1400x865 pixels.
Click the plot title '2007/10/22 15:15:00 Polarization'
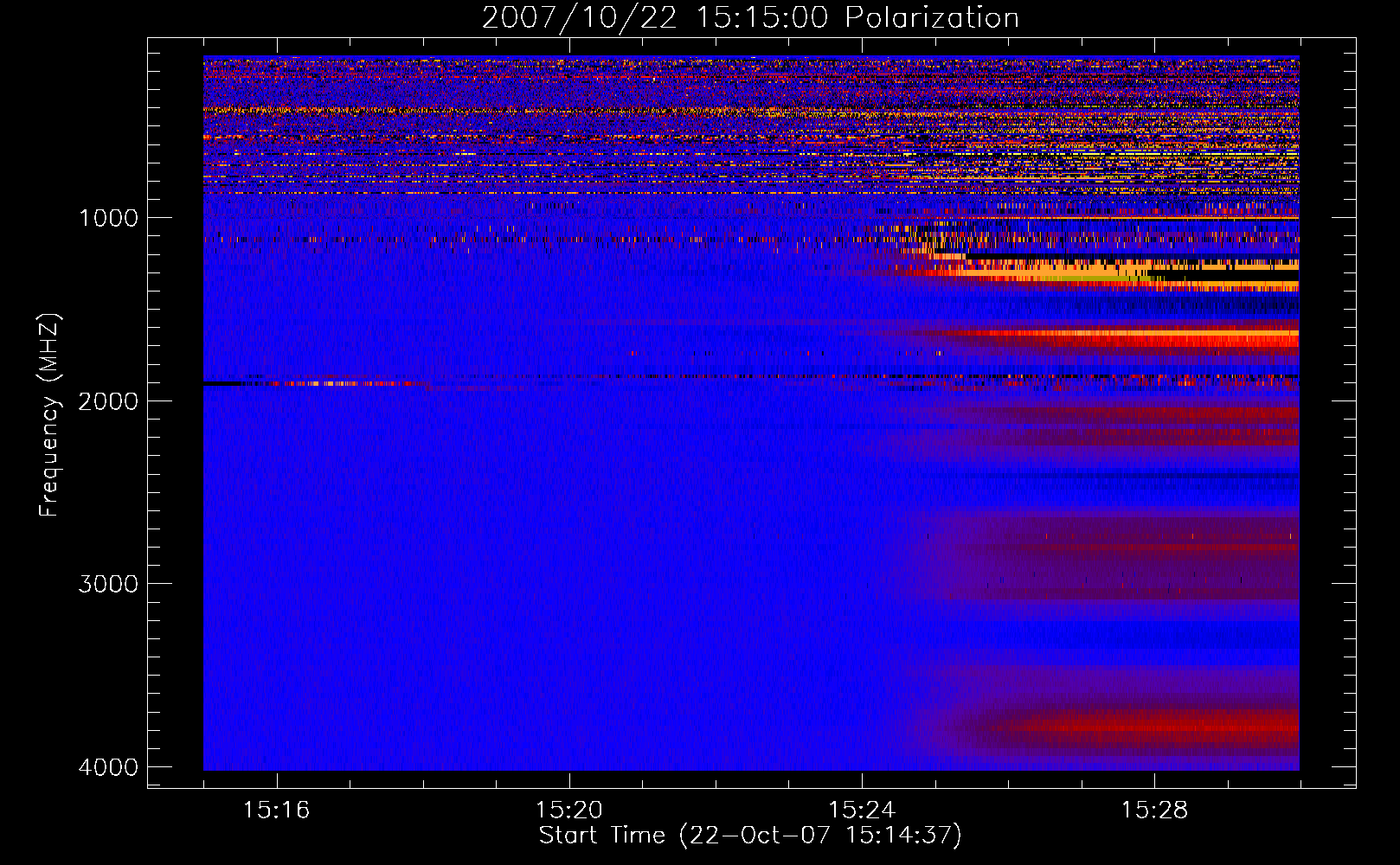click(x=750, y=17)
